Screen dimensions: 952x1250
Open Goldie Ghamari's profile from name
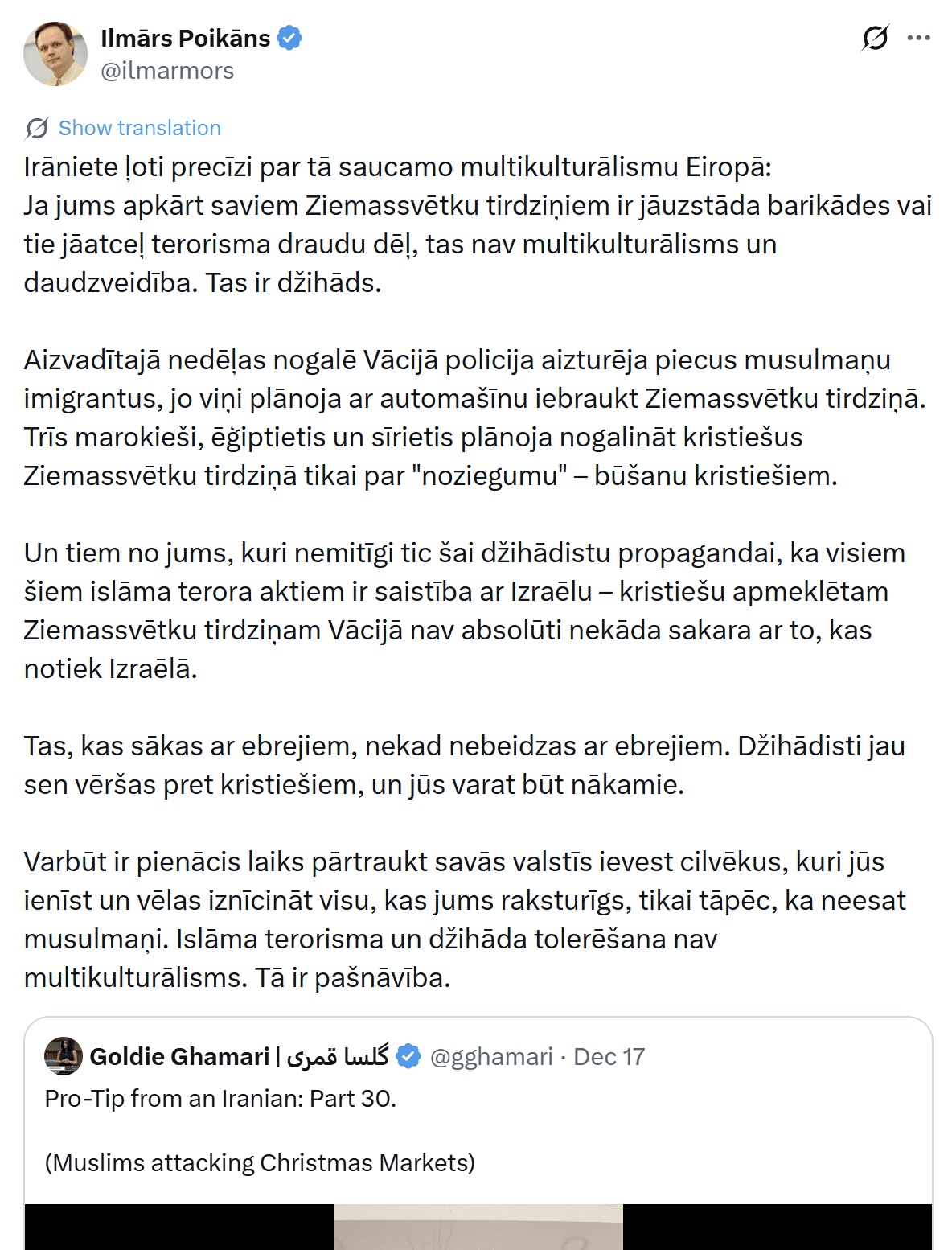[179, 1056]
